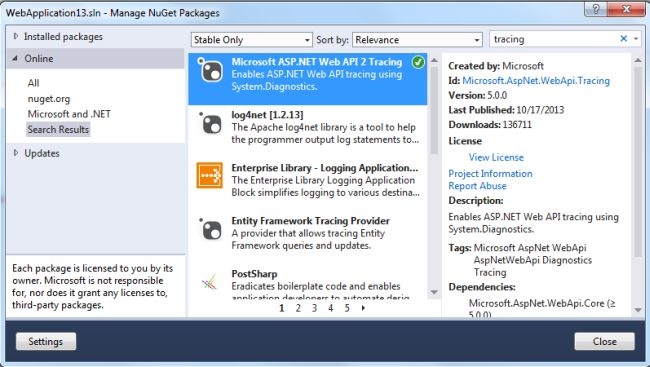Click the details pane scroll up arrow
The width and height of the screenshot is (650, 367).
[638, 61]
